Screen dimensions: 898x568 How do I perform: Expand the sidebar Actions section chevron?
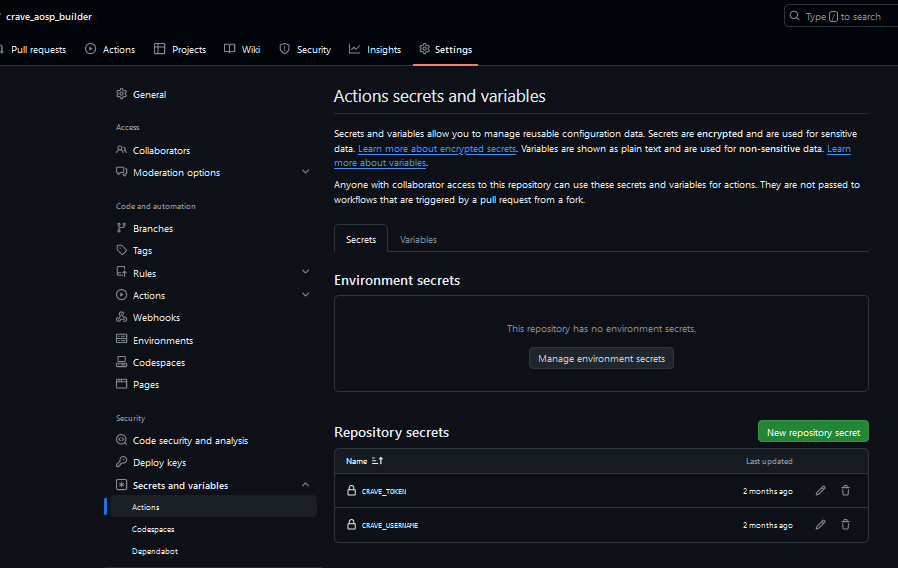tap(306, 294)
